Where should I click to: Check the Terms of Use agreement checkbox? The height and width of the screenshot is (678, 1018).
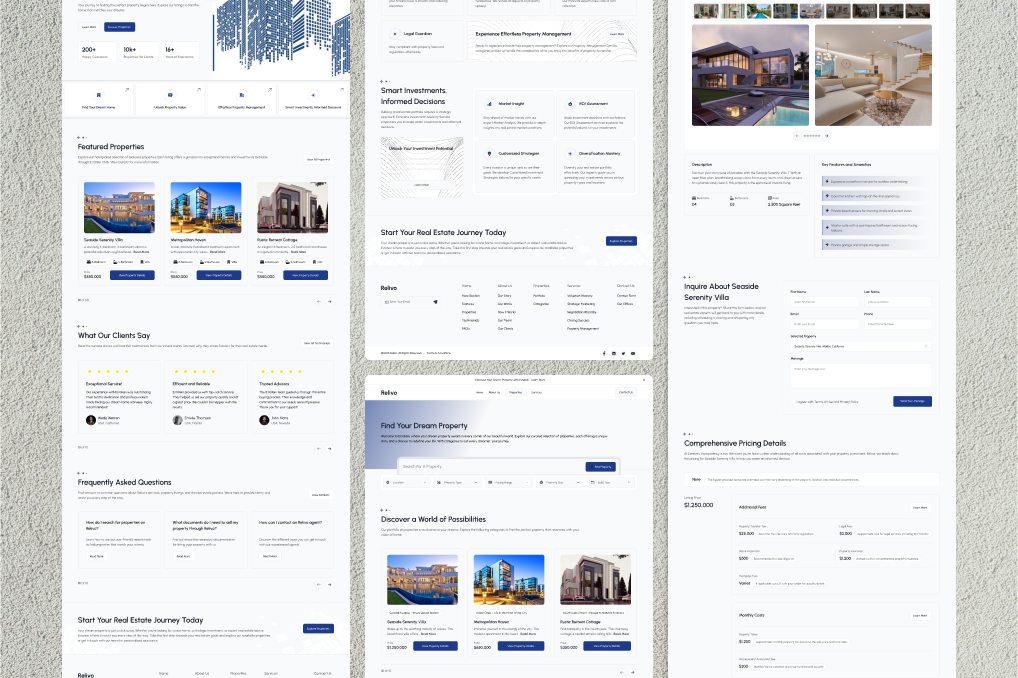793,401
